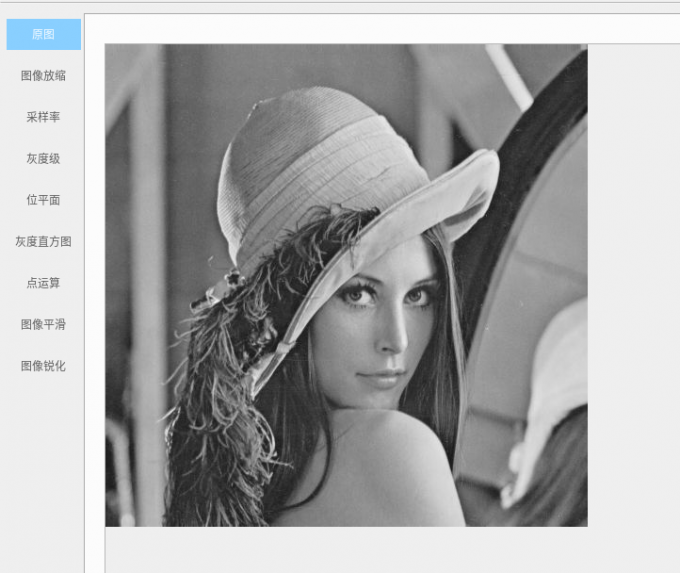Select the 原图 tab in sidebar
Image resolution: width=680 pixels, height=573 pixels.
click(x=43, y=34)
